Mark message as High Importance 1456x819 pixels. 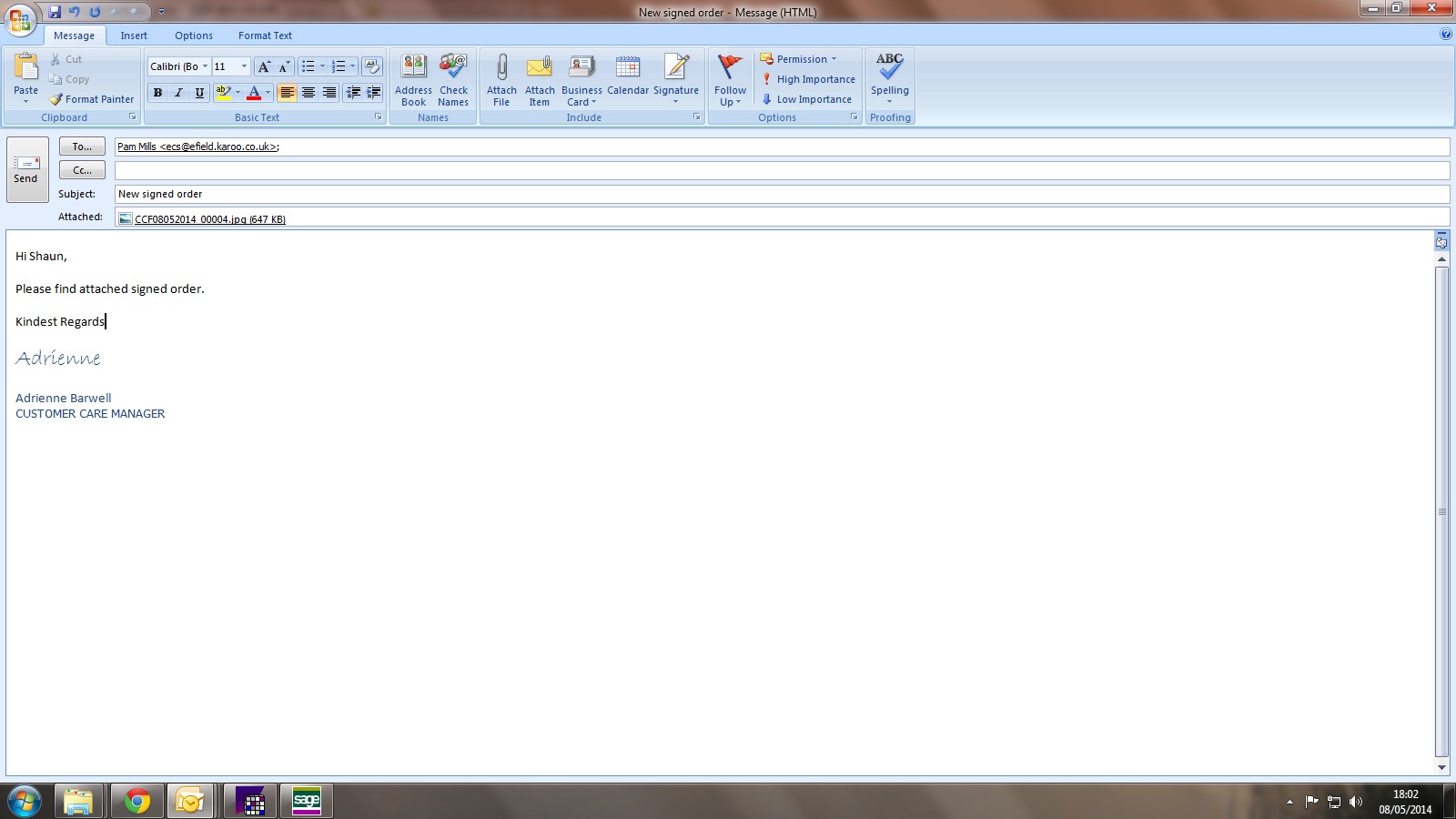(x=808, y=79)
